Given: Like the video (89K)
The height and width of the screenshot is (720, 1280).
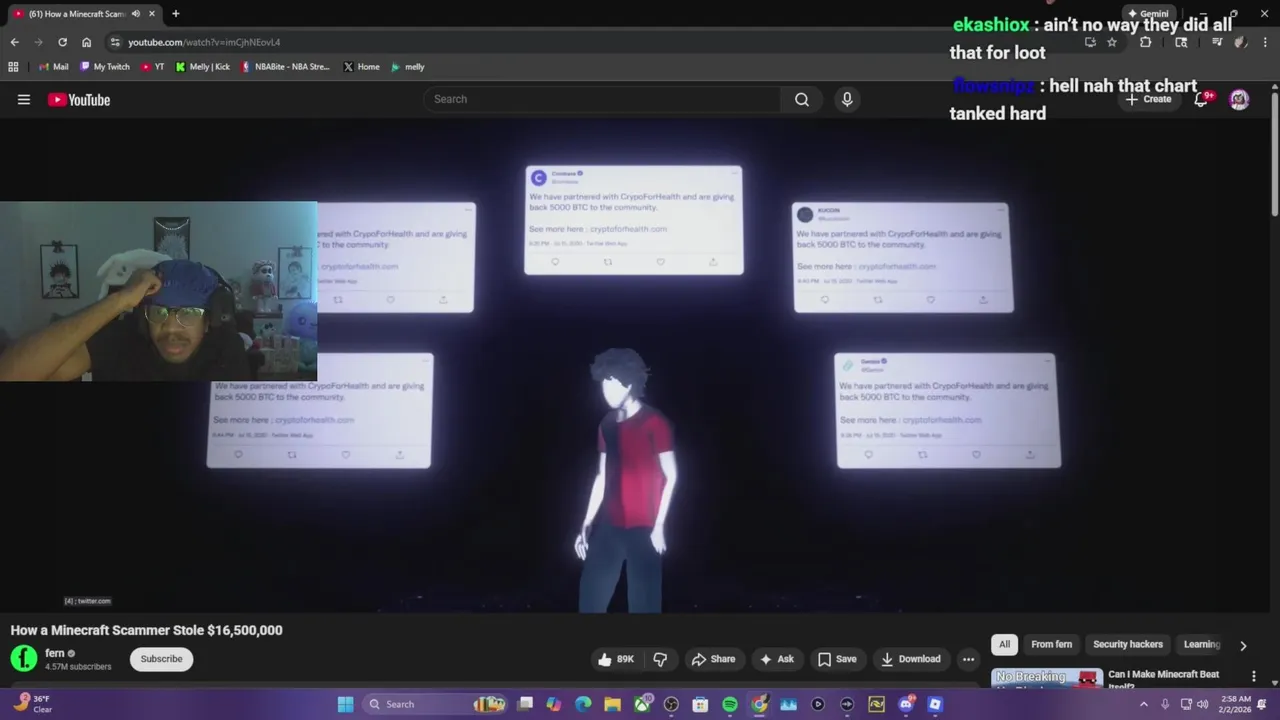Looking at the screenshot, I should [x=616, y=659].
